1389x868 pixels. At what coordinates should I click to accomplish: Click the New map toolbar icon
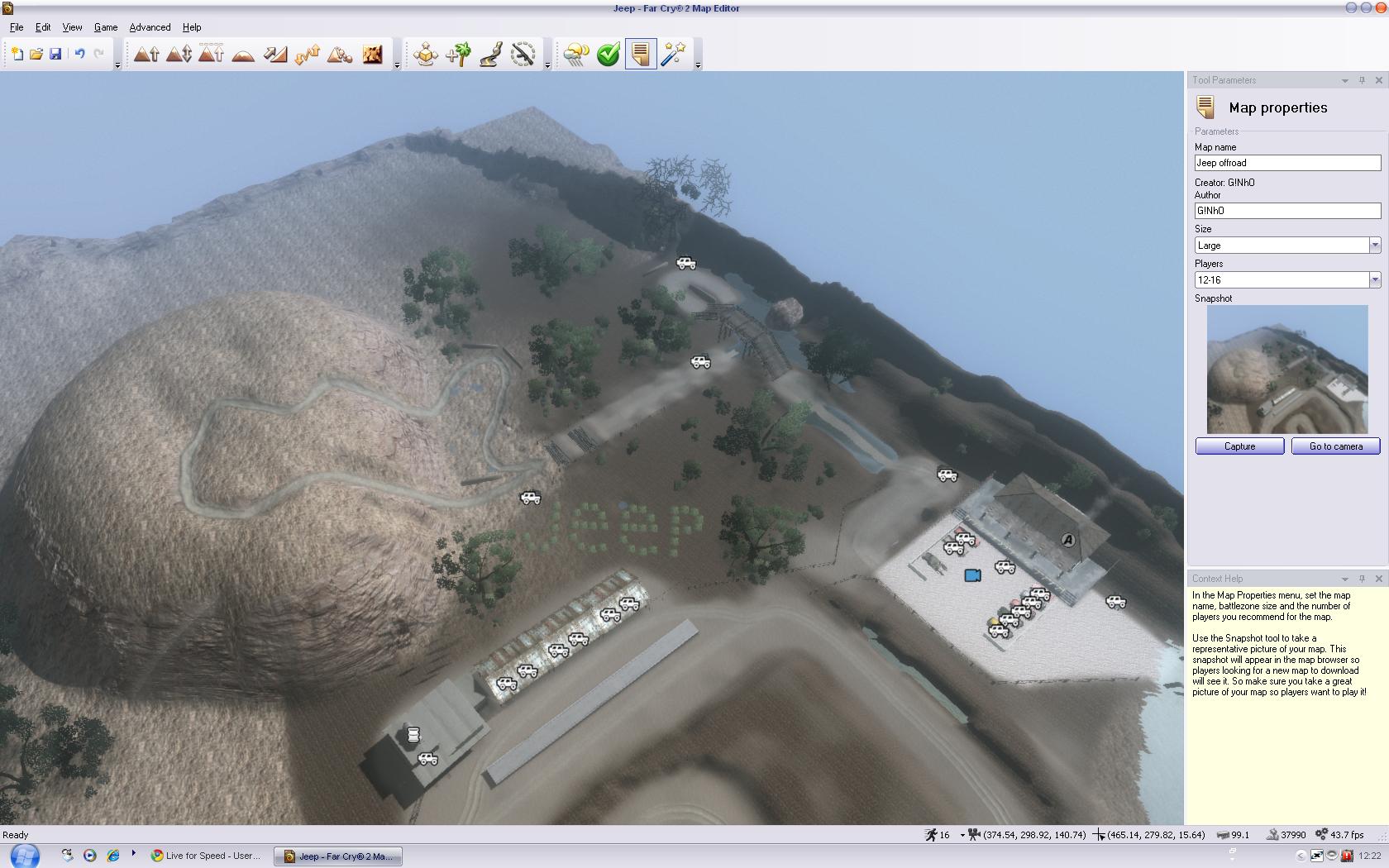pyautogui.click(x=17, y=55)
